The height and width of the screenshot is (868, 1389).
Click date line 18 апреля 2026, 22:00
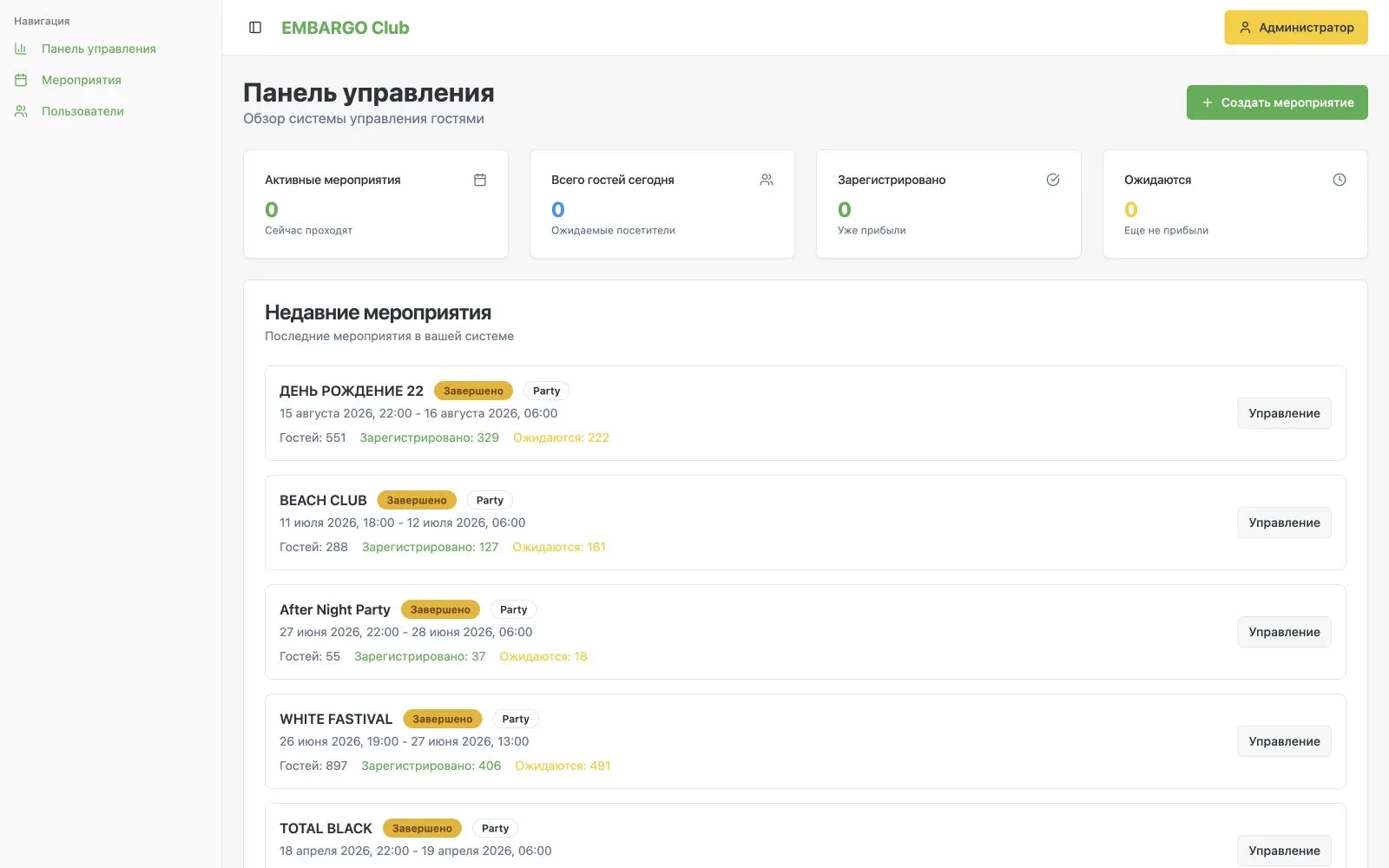point(415,851)
